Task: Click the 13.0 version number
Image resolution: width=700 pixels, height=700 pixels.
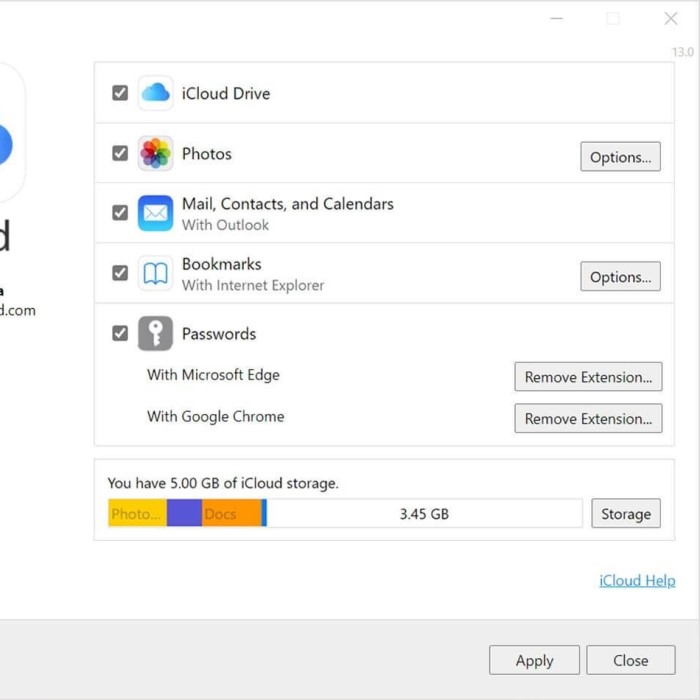Action: [683, 52]
